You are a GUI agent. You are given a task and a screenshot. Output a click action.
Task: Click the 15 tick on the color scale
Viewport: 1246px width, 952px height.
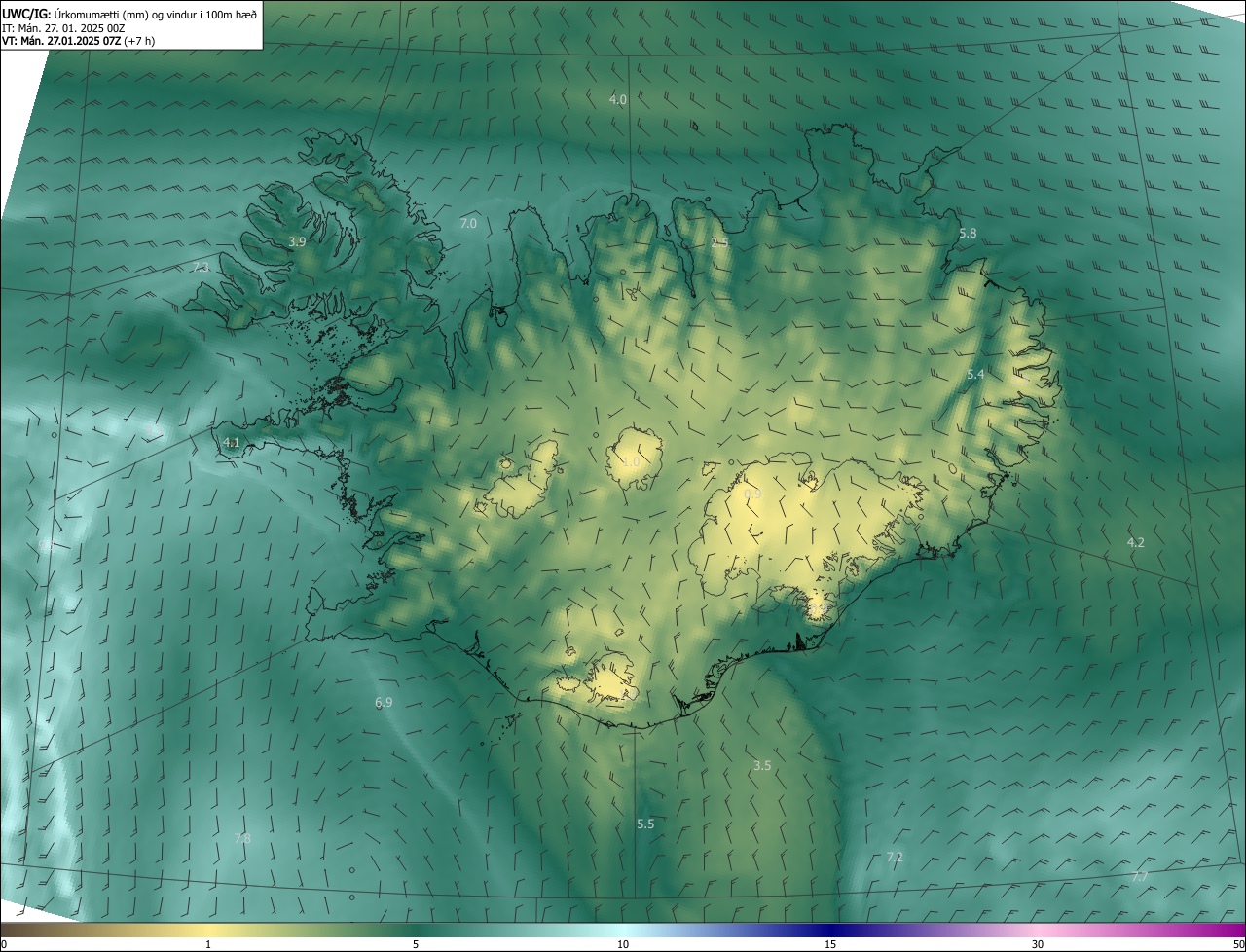(x=830, y=944)
